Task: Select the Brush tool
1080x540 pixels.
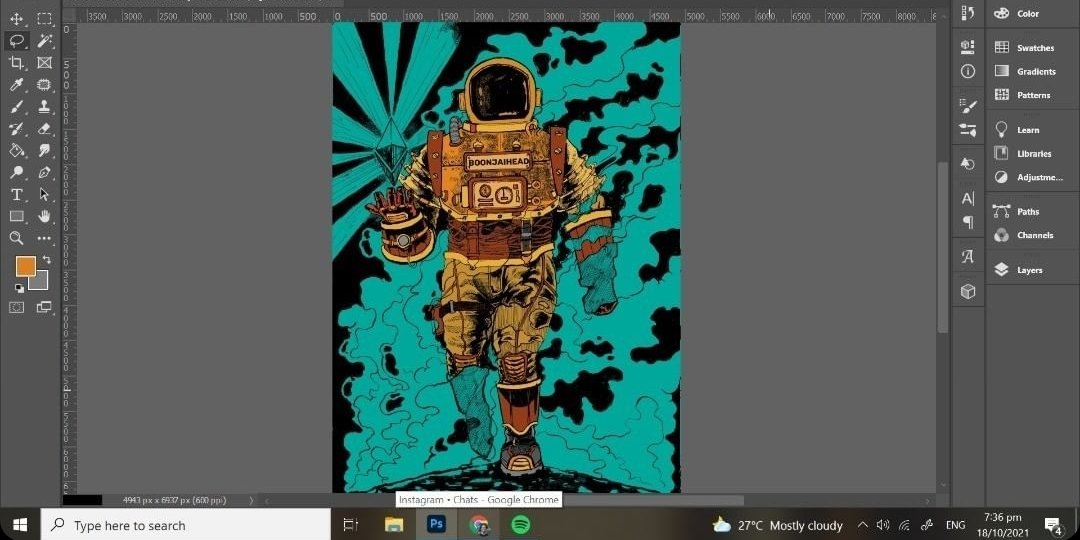Action: 17,107
